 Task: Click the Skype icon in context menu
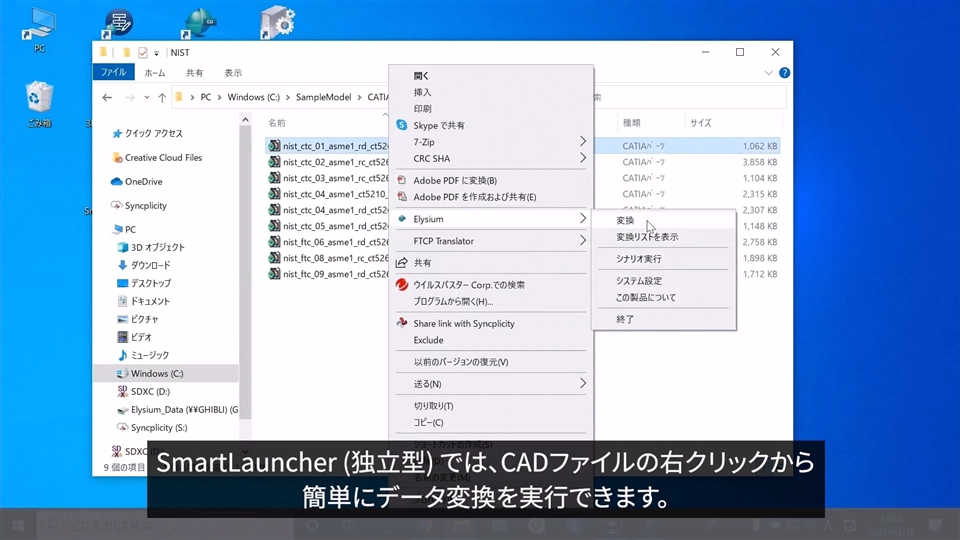402,125
